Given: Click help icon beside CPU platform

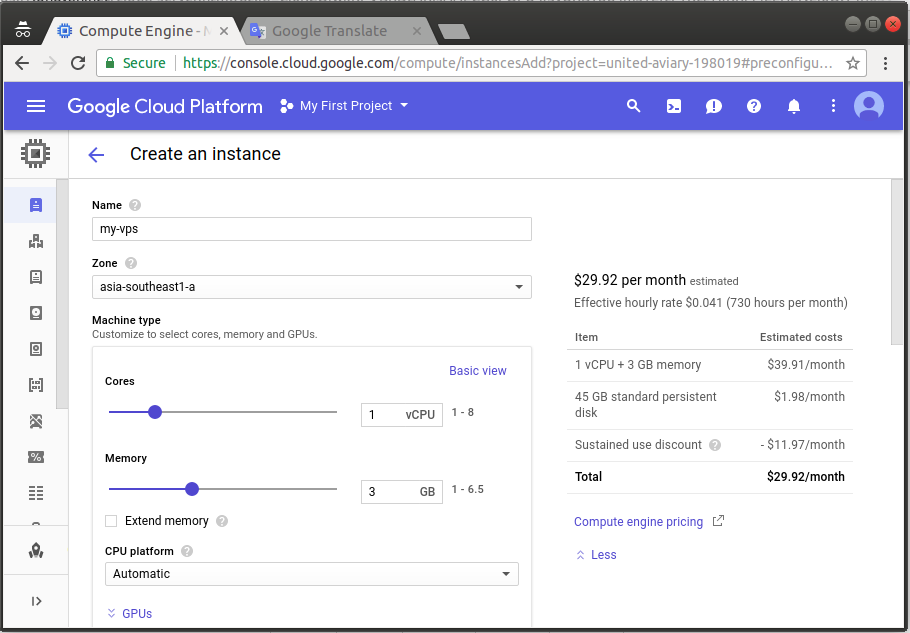Looking at the screenshot, I should [187, 551].
